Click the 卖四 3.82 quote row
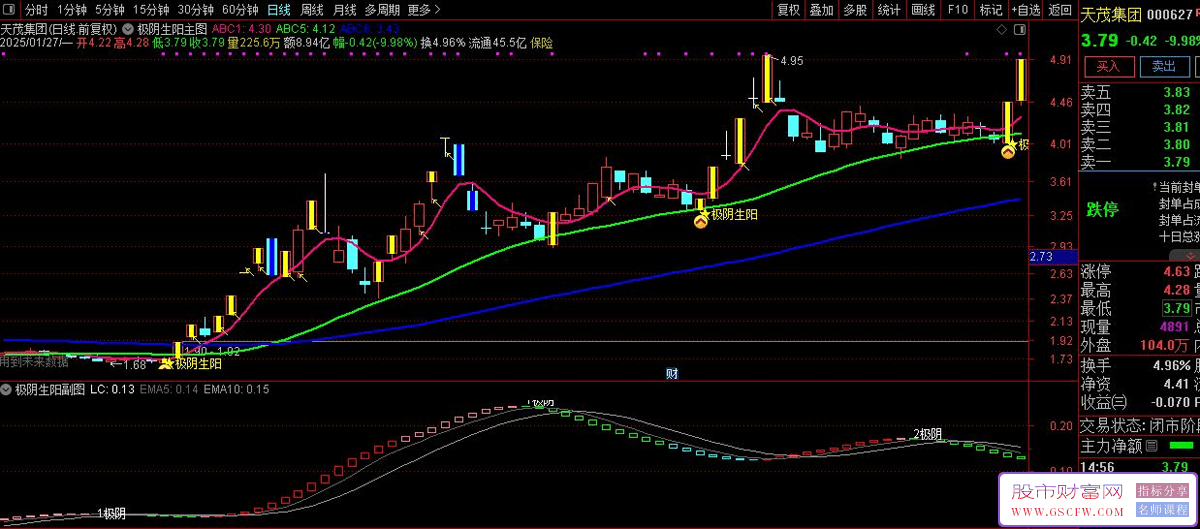Viewport: 1200px width, 529px height. pyautogui.click(x=1138, y=109)
